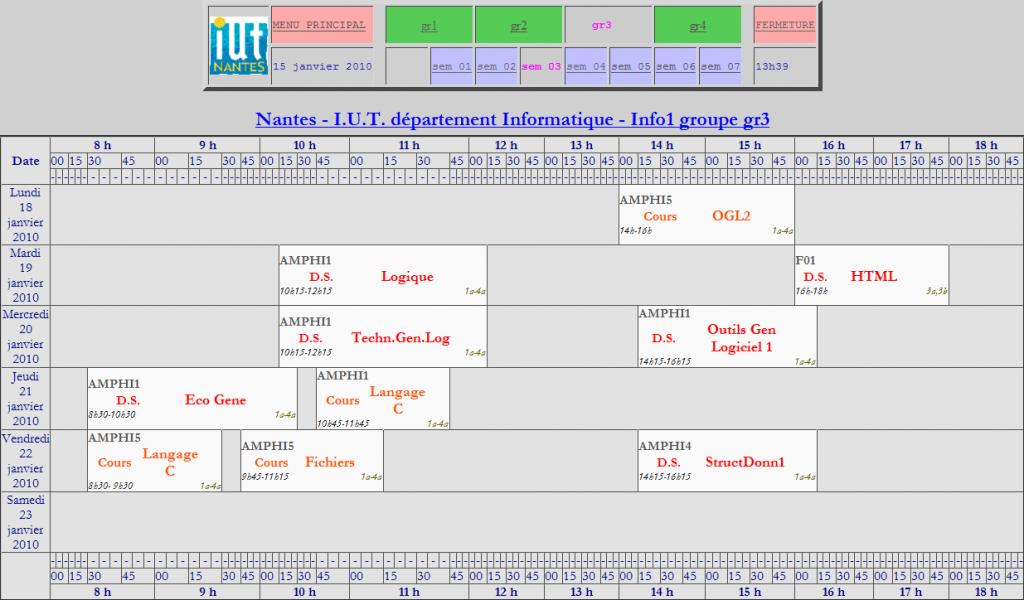The image size is (1024, 600).
Task: Click the HTML D.S. entry
Action: point(871,275)
